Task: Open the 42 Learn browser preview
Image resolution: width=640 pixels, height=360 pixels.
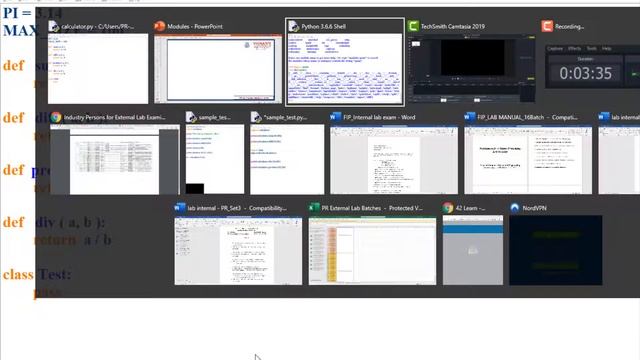Action: point(473,251)
